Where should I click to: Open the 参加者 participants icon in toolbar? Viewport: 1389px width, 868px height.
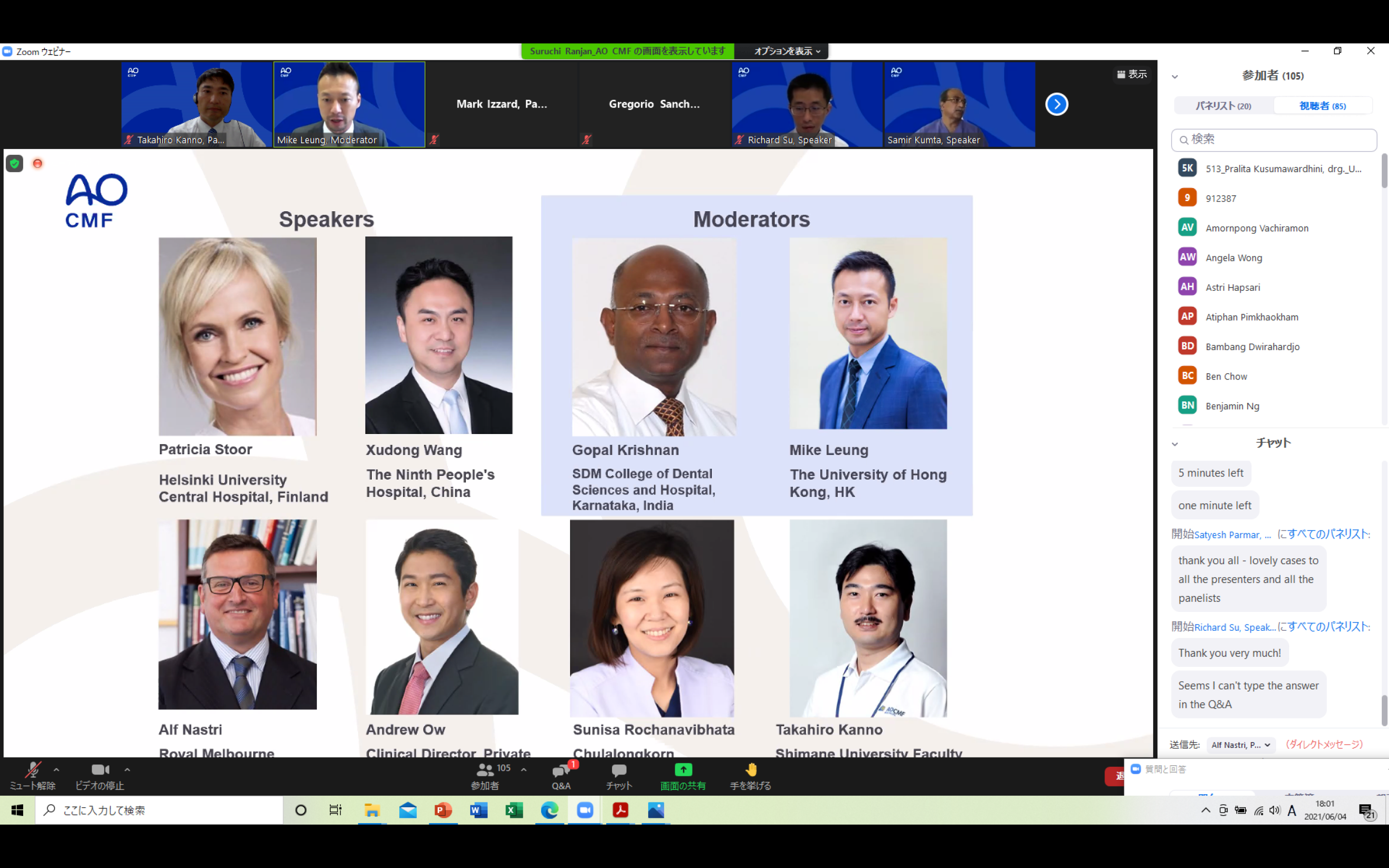click(485, 770)
